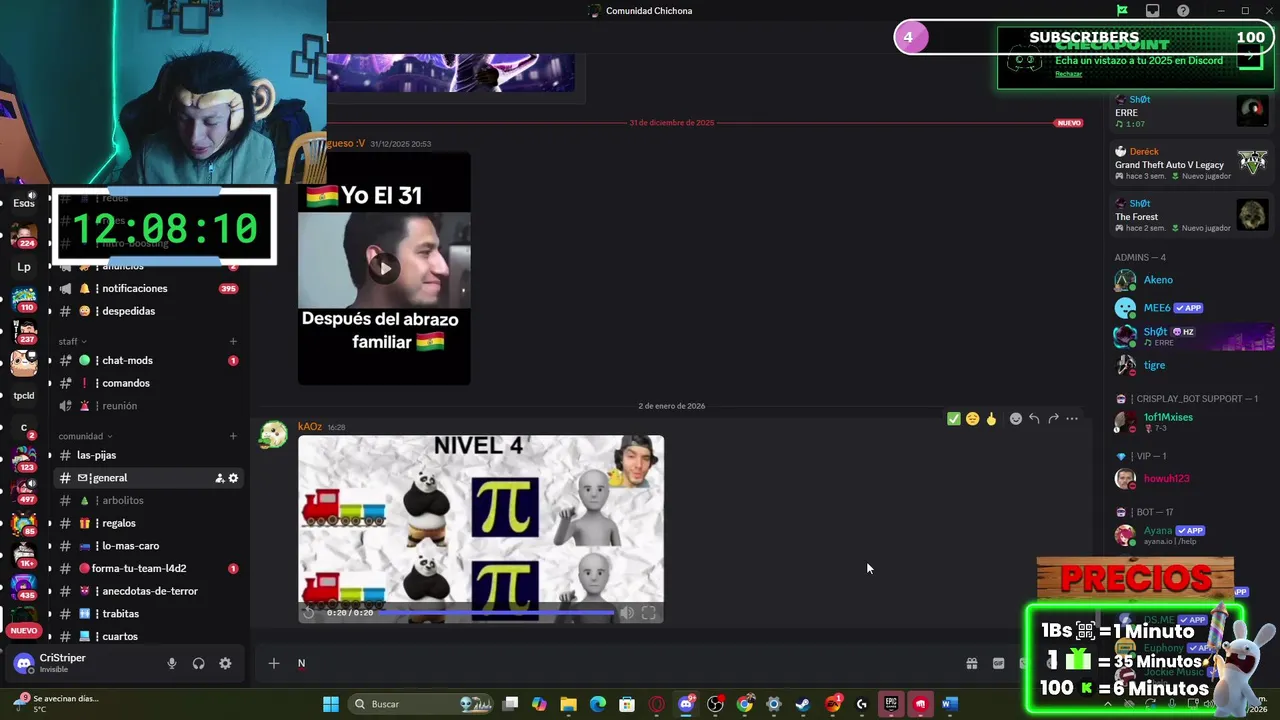The image size is (1280, 720).
Task: Open the comandos channel
Action: [x=148, y=383]
